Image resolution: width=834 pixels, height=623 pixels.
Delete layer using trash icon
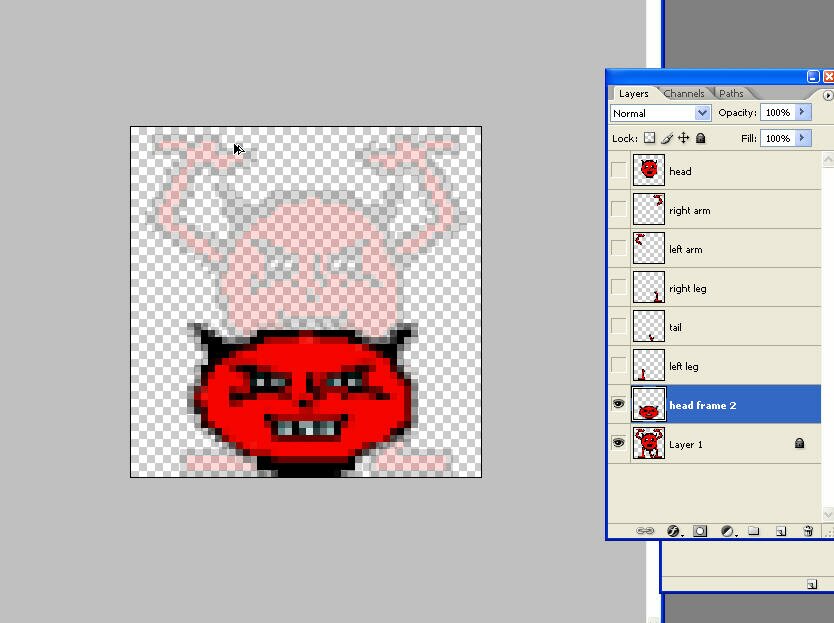(x=808, y=530)
